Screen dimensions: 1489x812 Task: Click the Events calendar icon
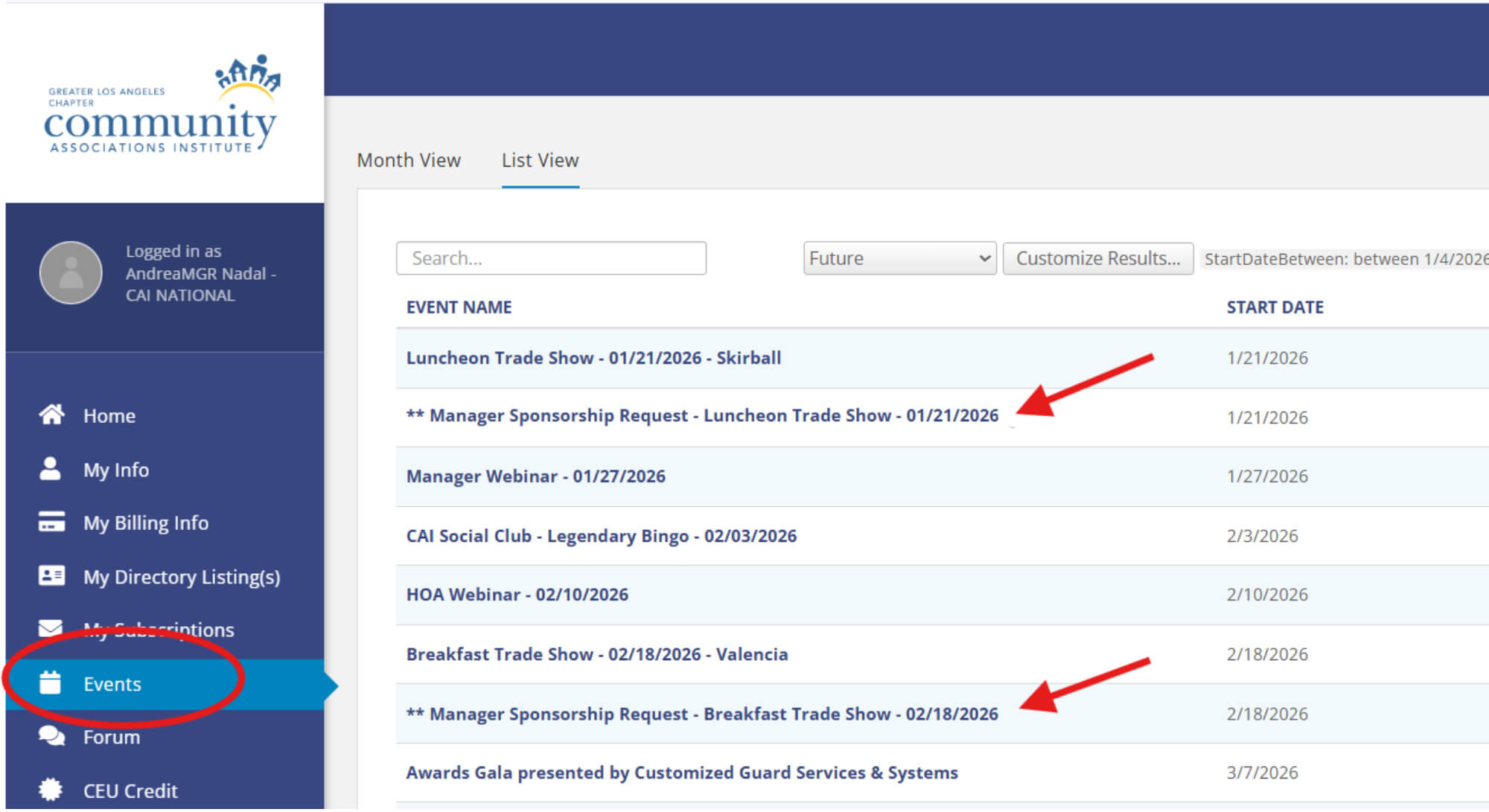coord(50,682)
